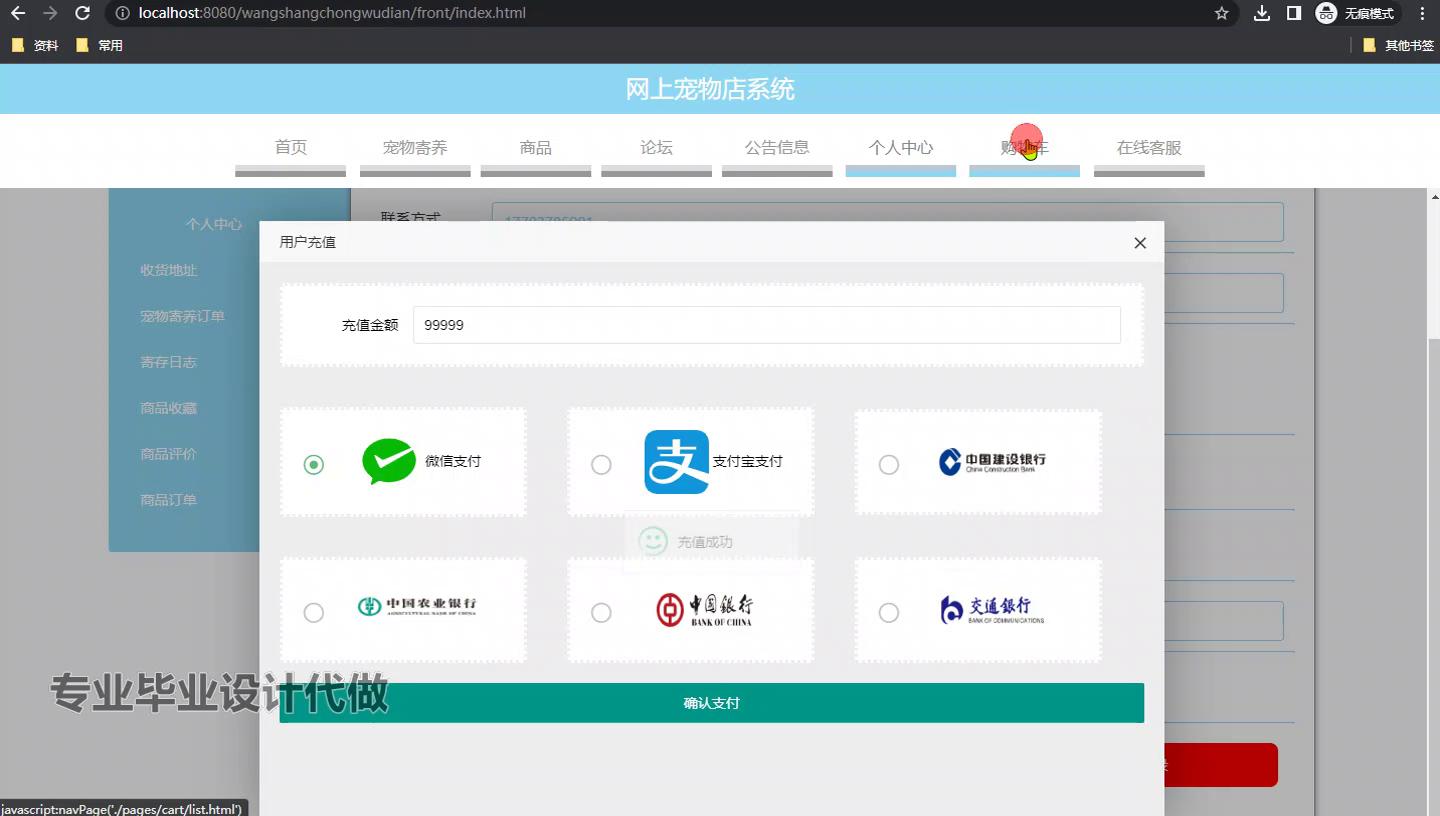Click the 微信支付 label text
This screenshot has width=1440, height=816.
pyautogui.click(x=453, y=461)
